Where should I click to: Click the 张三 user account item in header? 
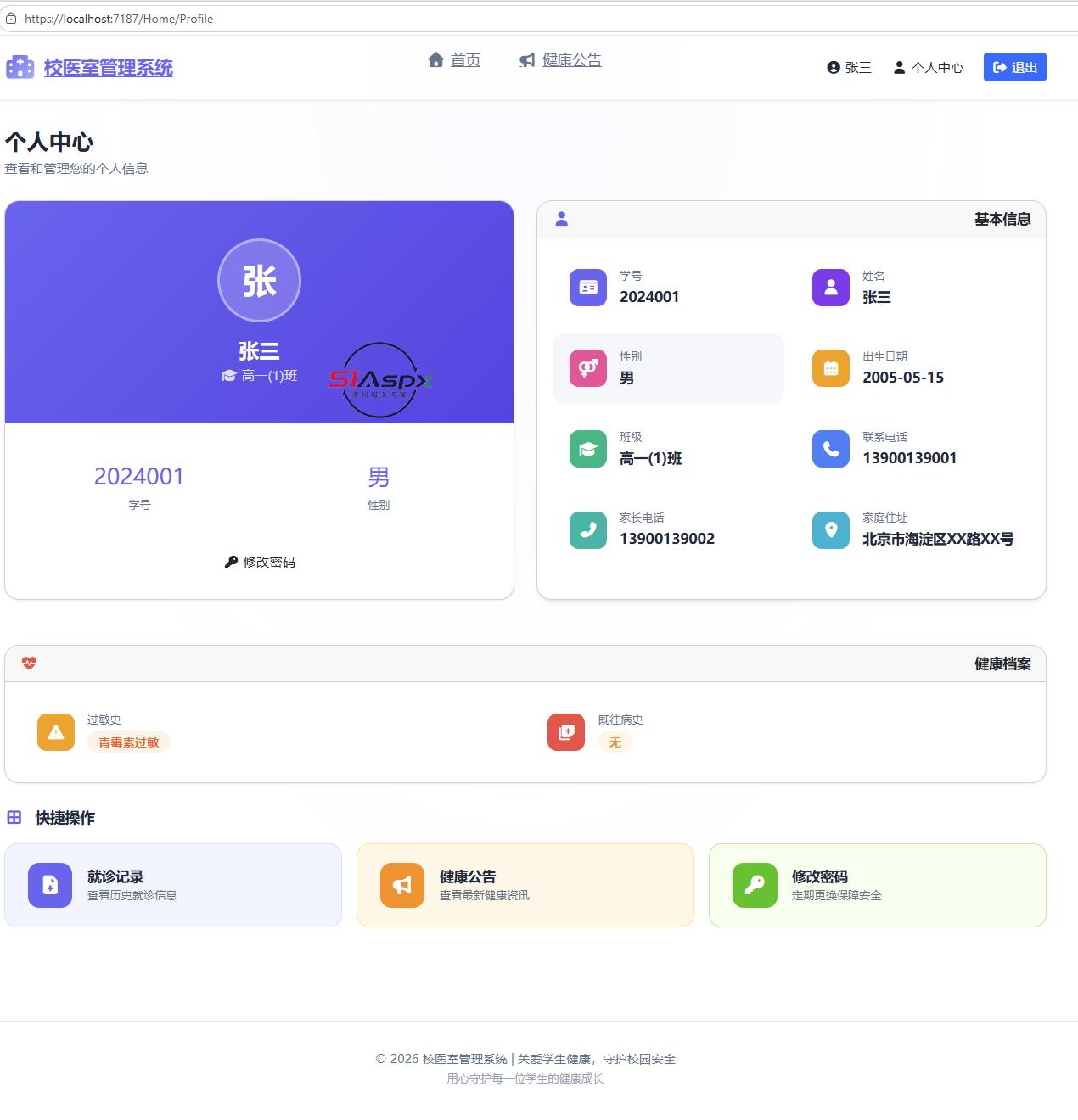[x=849, y=67]
